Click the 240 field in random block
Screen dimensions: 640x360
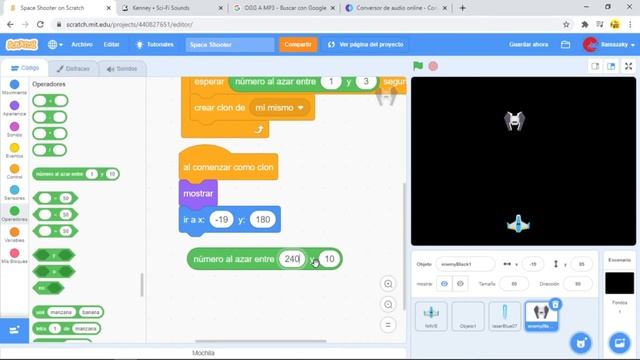pos(292,259)
